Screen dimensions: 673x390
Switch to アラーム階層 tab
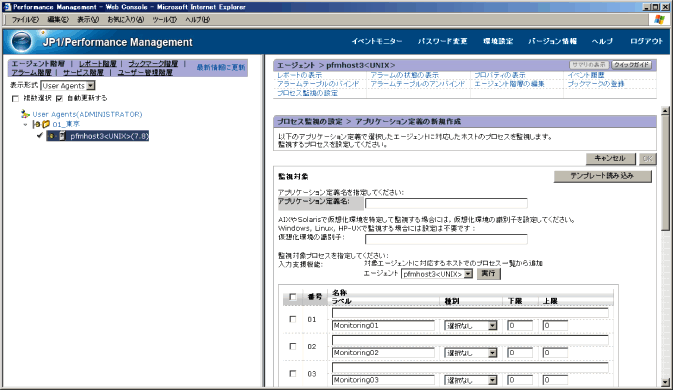(31, 73)
